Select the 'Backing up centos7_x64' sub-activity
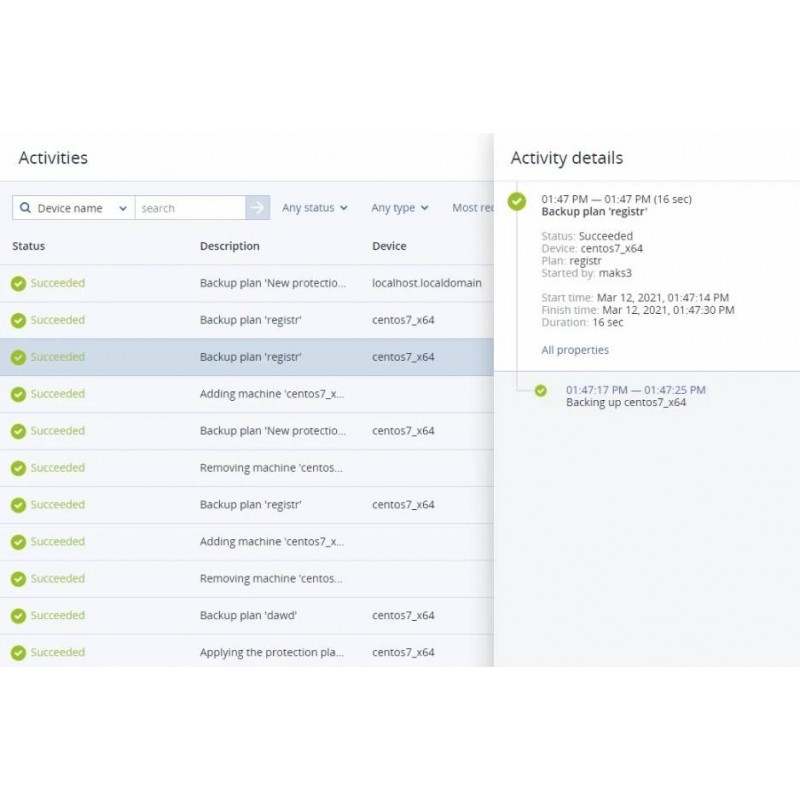Screen dimensions: 800x800 coord(626,402)
